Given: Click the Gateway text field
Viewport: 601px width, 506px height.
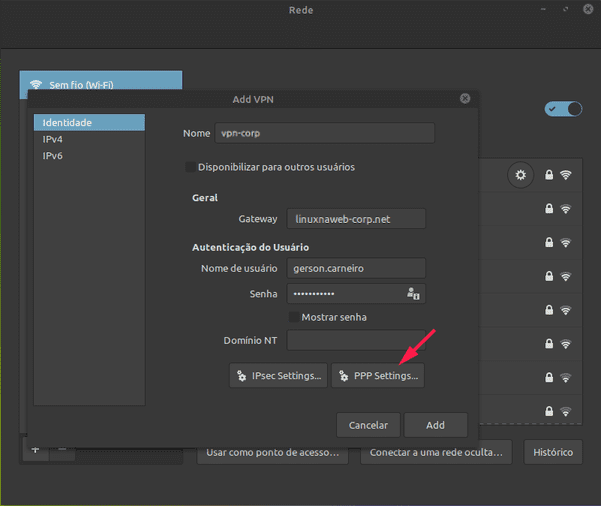Looking at the screenshot, I should pos(356,219).
